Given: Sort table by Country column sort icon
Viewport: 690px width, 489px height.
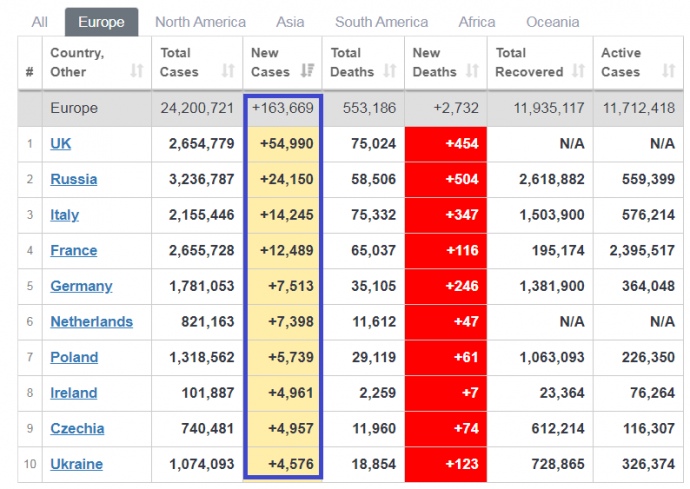Looking at the screenshot, I should click(137, 72).
